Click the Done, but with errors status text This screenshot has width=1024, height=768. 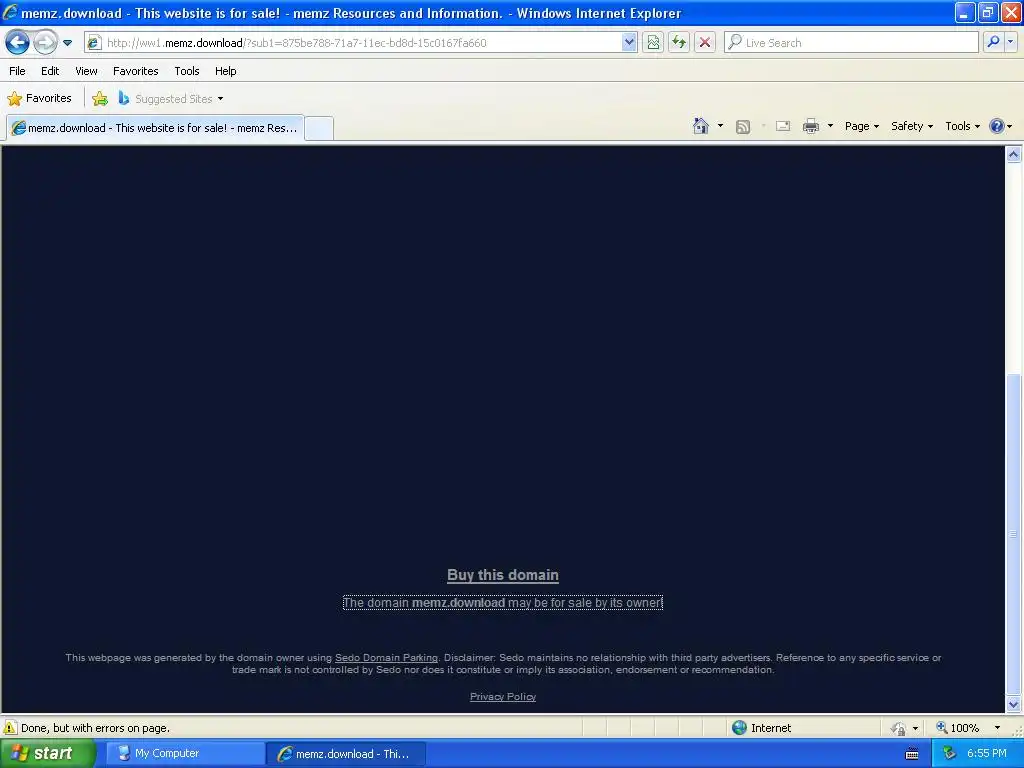click(x=95, y=728)
